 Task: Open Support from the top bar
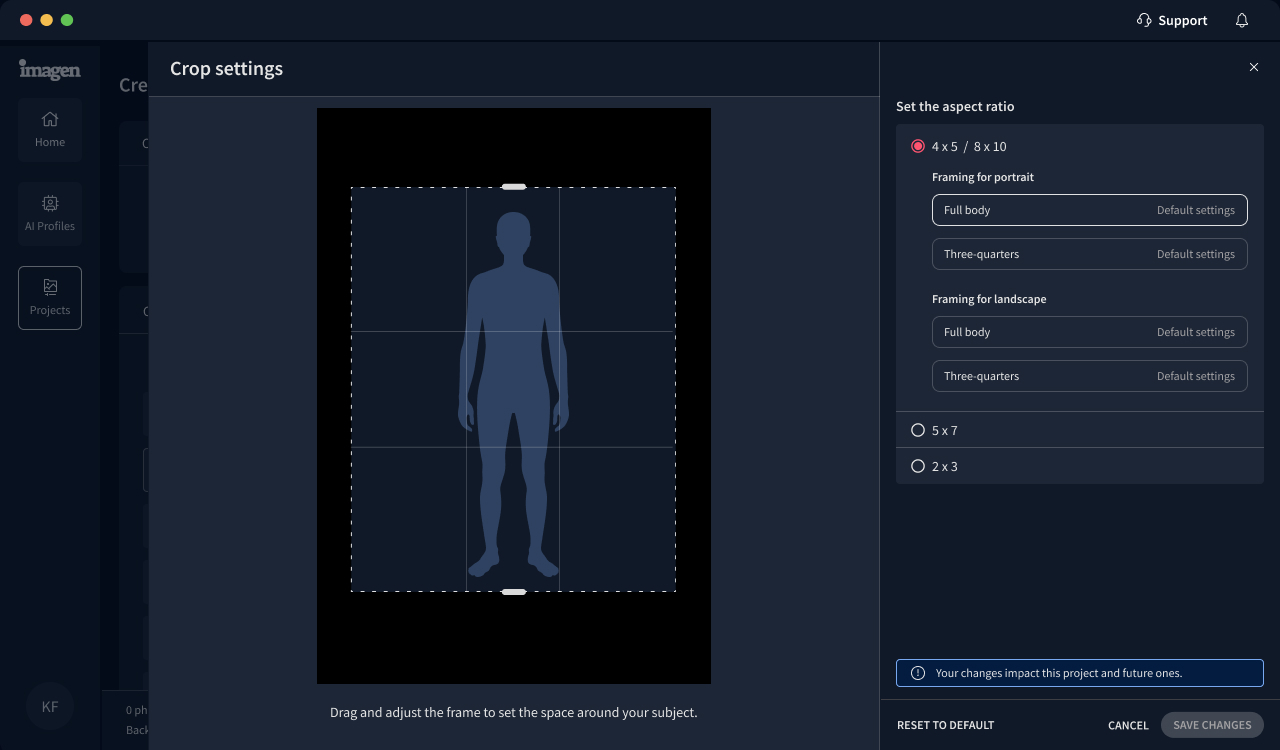point(1171,20)
